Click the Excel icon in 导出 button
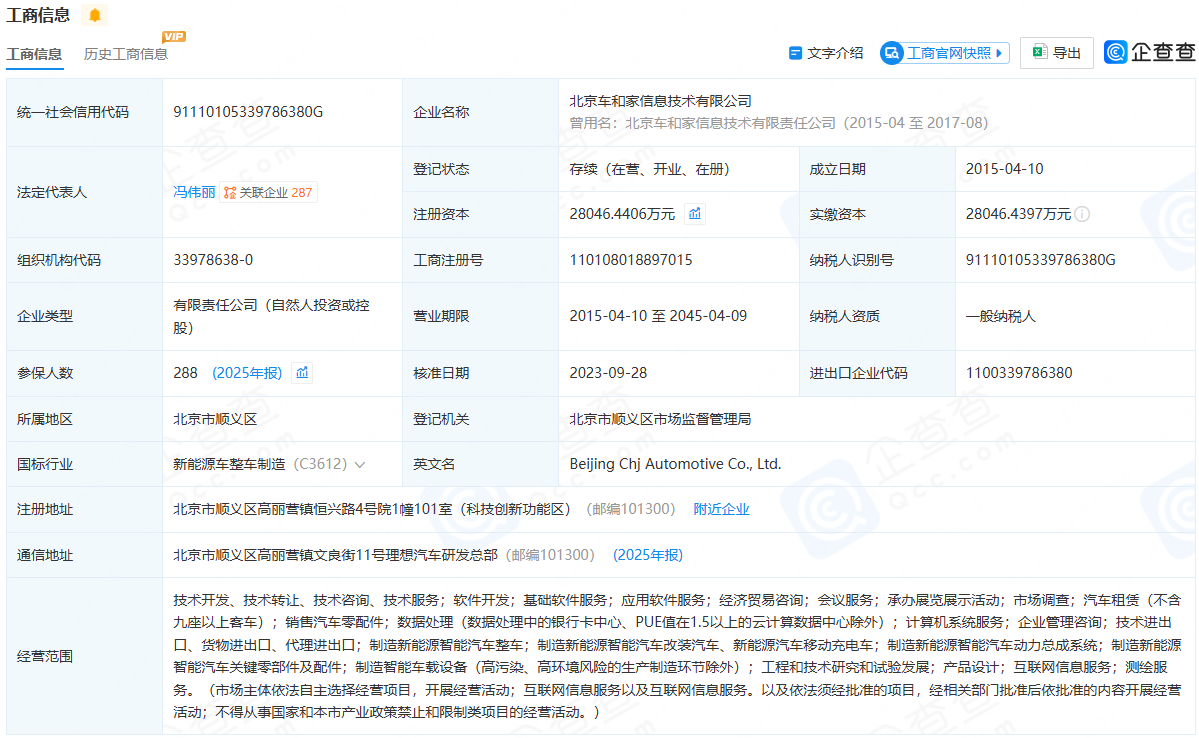Viewport: 1199px width, 738px height. (1039, 52)
